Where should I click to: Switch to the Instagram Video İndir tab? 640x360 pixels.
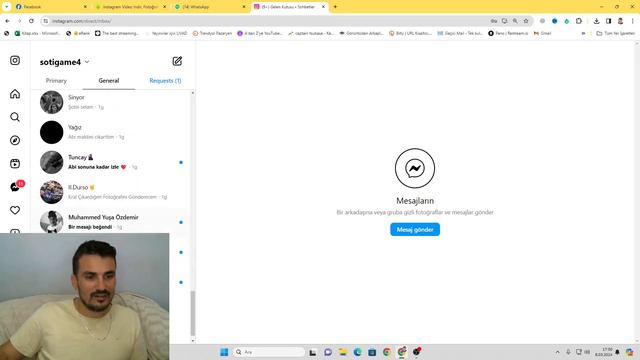[131, 7]
